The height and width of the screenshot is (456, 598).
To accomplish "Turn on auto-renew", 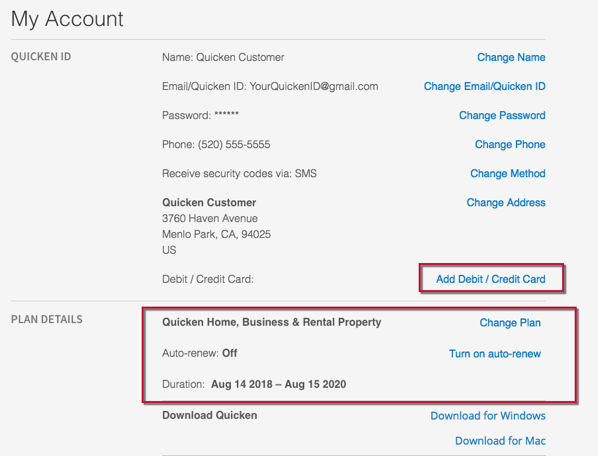I will 495,353.
